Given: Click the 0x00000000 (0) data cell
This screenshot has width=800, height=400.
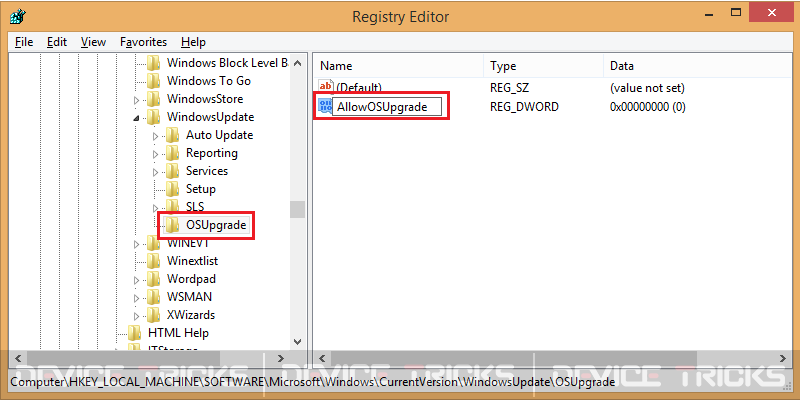Looking at the screenshot, I should pyautogui.click(x=648, y=107).
